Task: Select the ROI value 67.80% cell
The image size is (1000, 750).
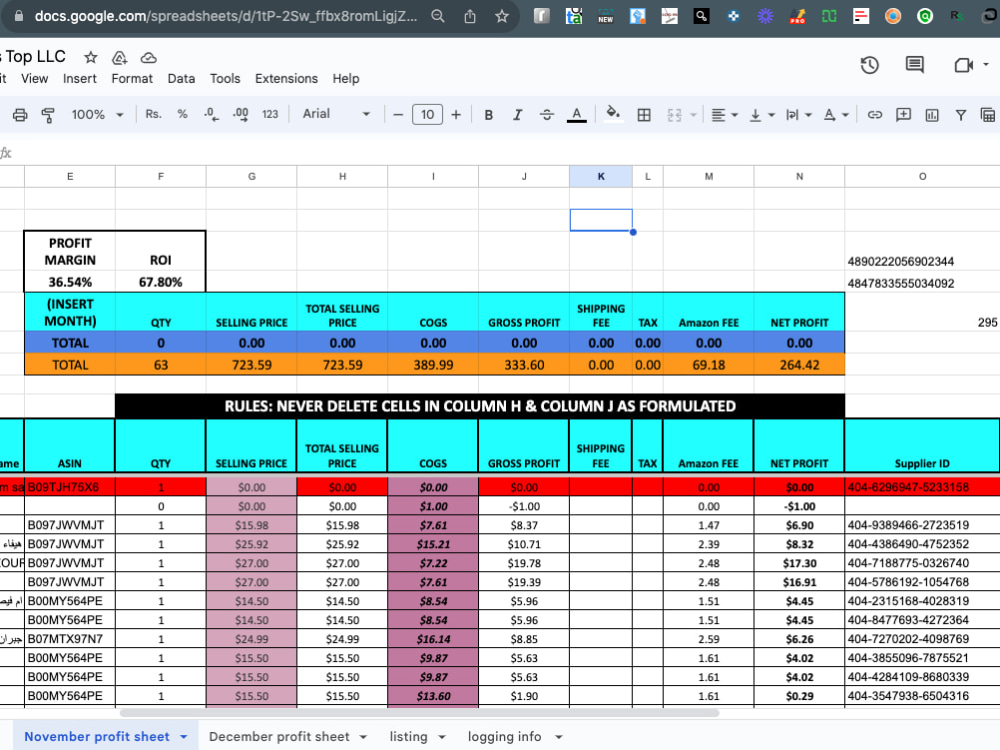Action: [161, 282]
